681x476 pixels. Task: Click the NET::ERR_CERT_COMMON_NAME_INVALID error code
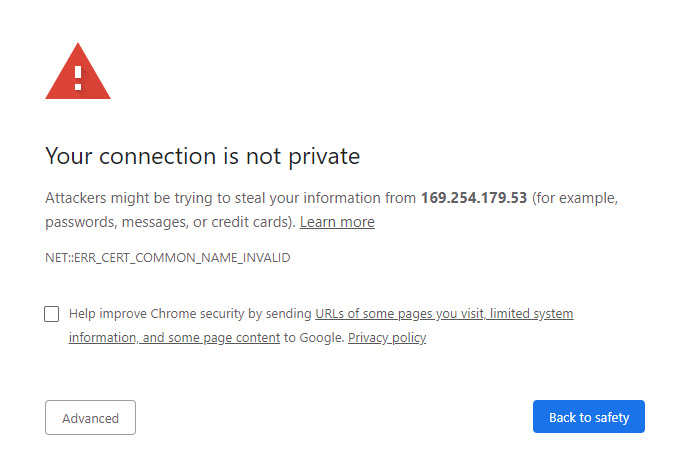pyautogui.click(x=167, y=258)
